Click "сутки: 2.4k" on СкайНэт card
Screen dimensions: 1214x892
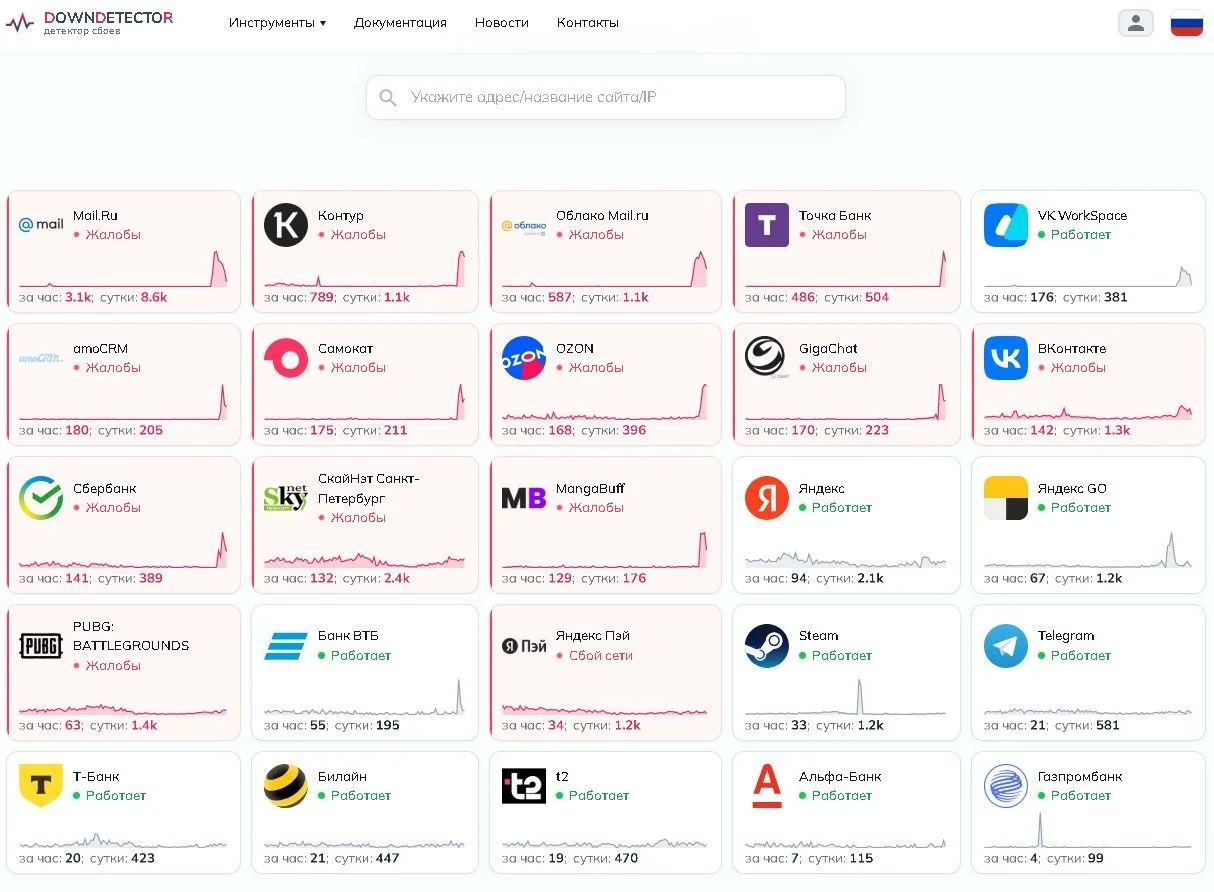(376, 578)
